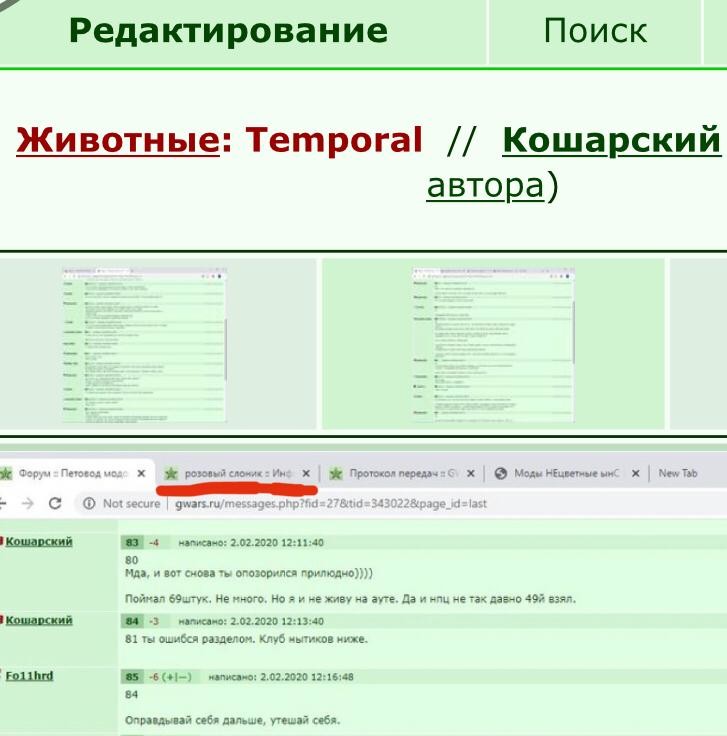727x736 pixels.
Task: Close the Протокол передач browser tab
Action: click(x=471, y=474)
